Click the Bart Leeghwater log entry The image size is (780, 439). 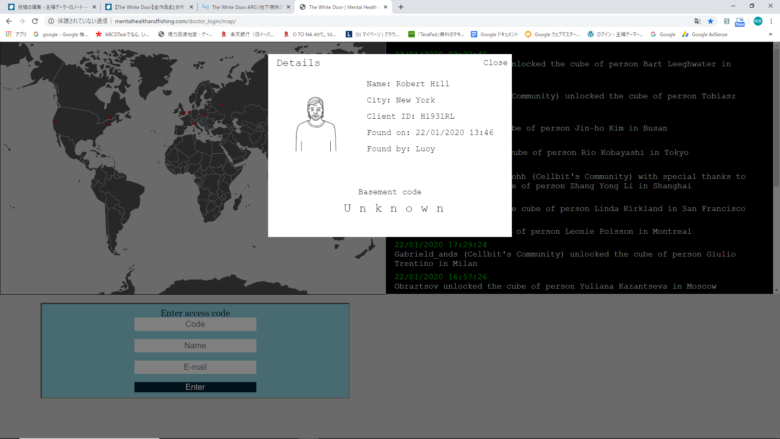click(621, 64)
